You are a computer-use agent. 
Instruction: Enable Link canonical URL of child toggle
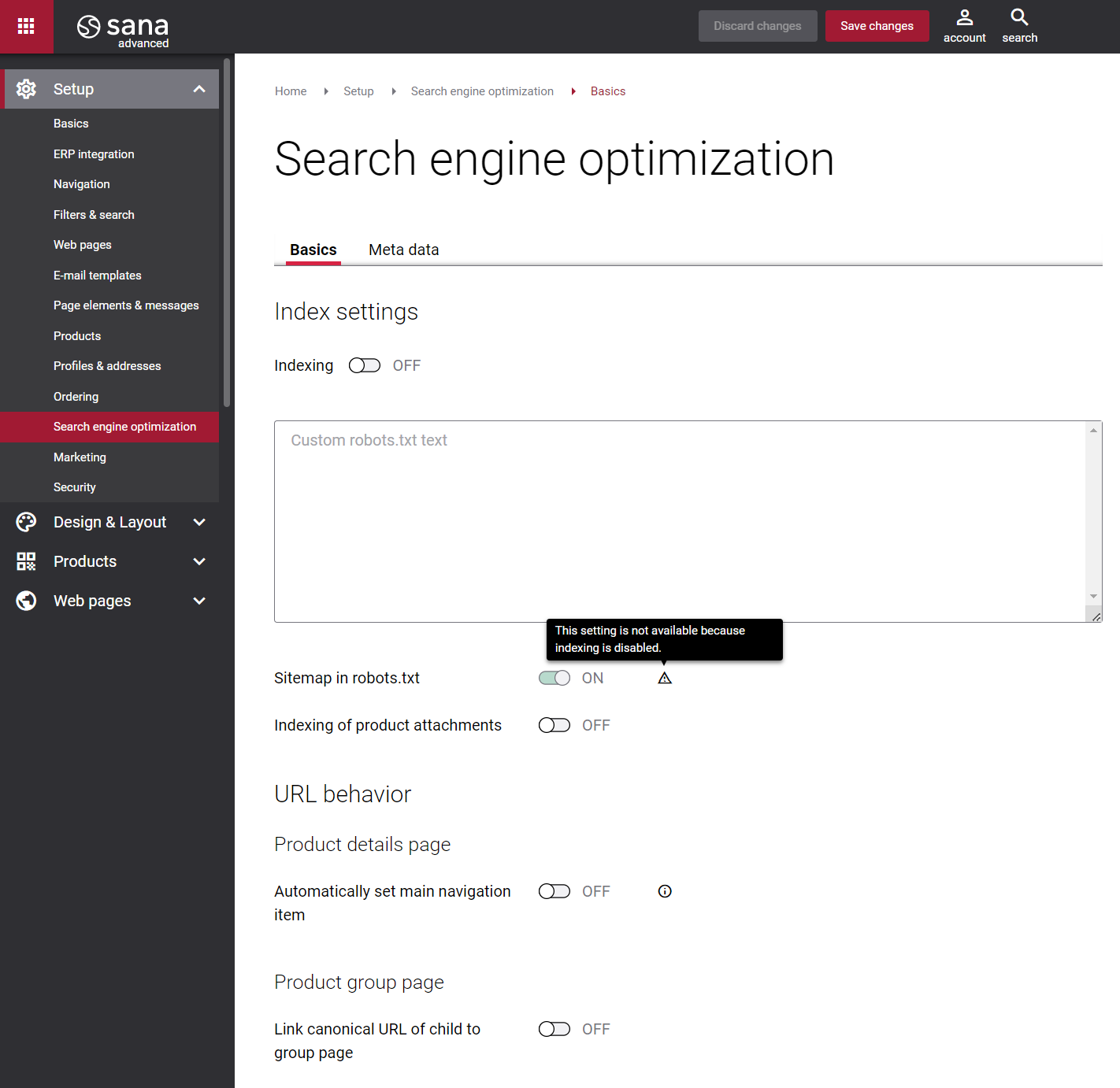pos(554,1029)
